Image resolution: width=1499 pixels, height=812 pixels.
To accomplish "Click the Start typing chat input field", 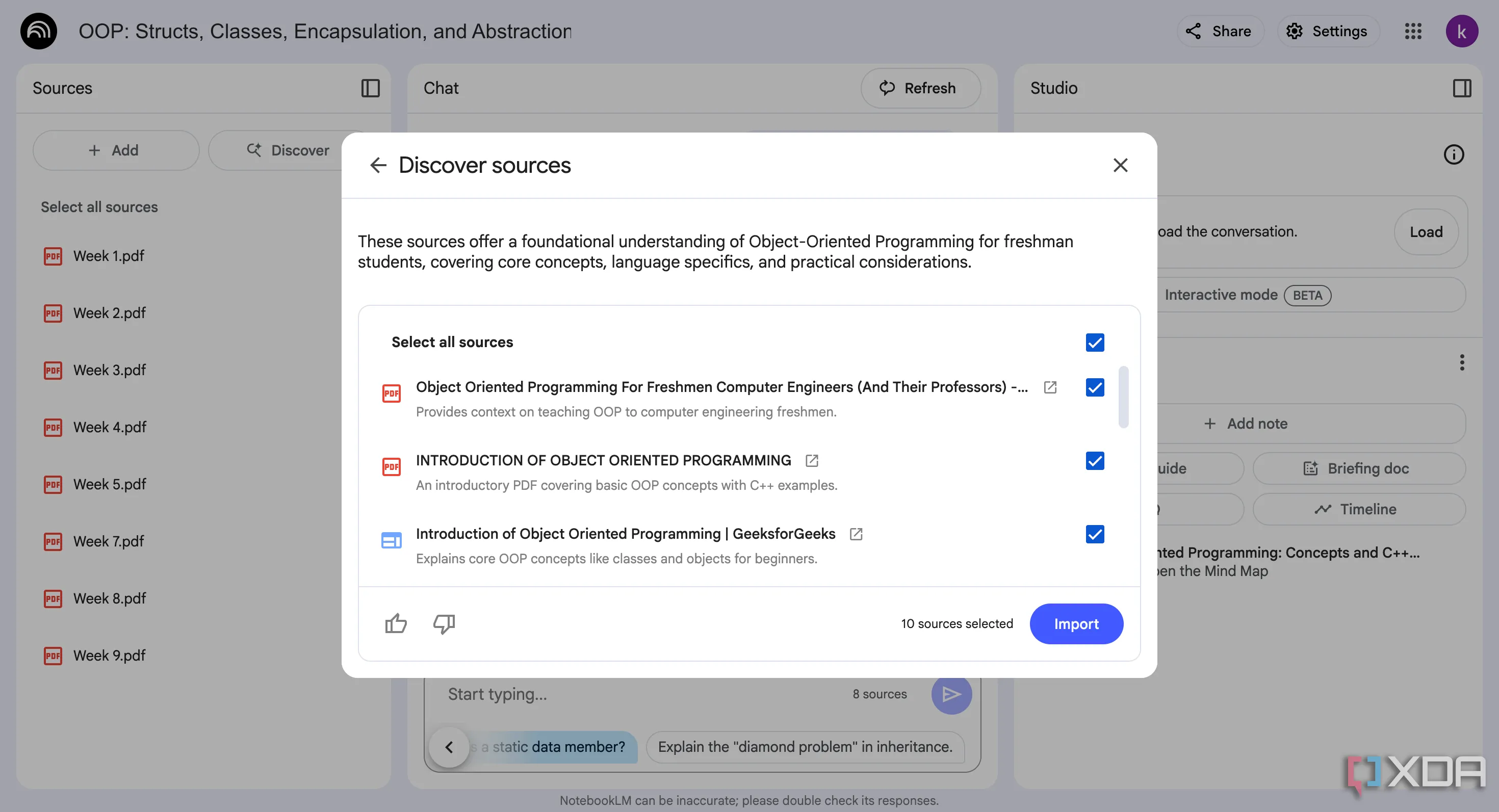I will [x=640, y=694].
